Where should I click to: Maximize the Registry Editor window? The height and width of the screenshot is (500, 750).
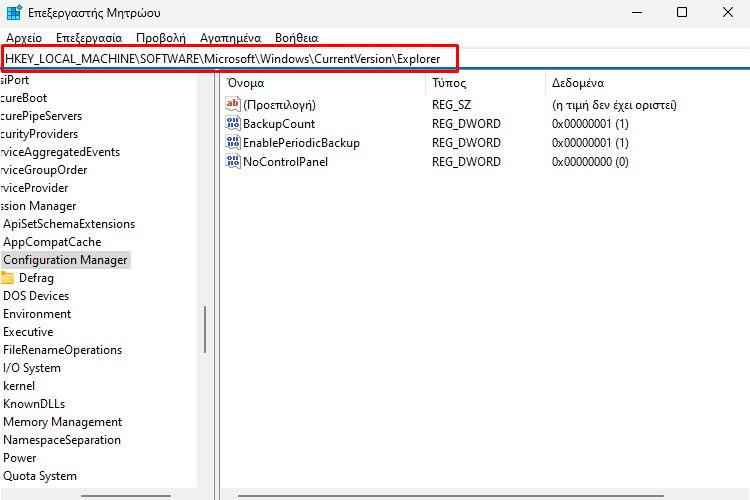682,12
